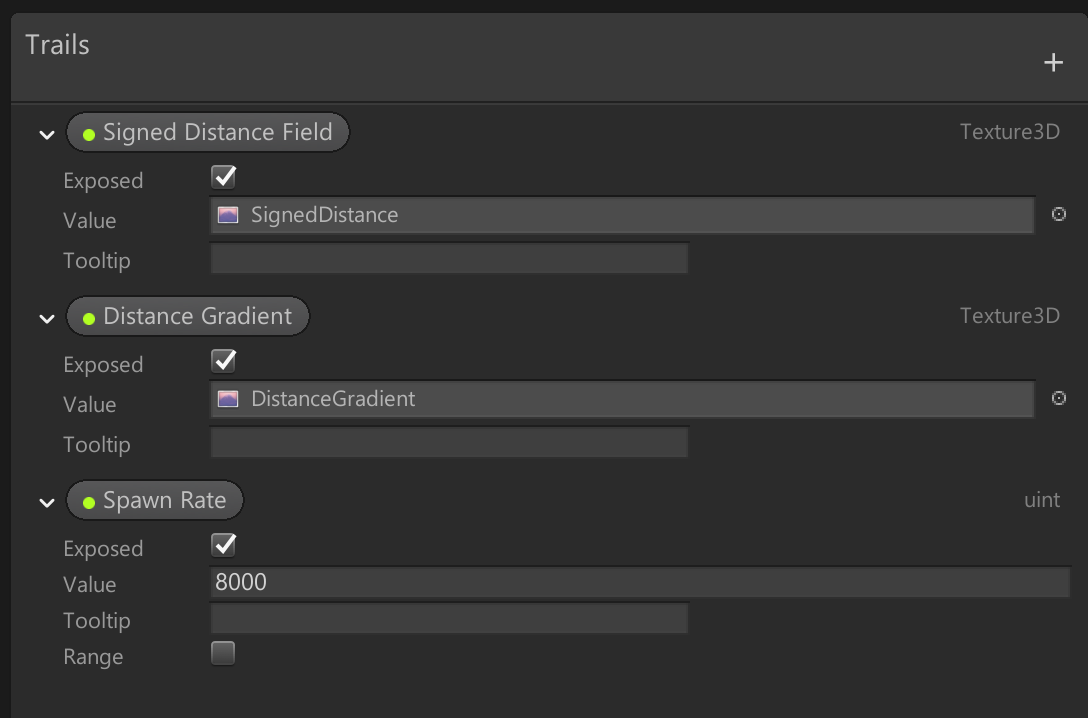
Task: Click Tooltip field under Distance Gradient
Action: 449,443
